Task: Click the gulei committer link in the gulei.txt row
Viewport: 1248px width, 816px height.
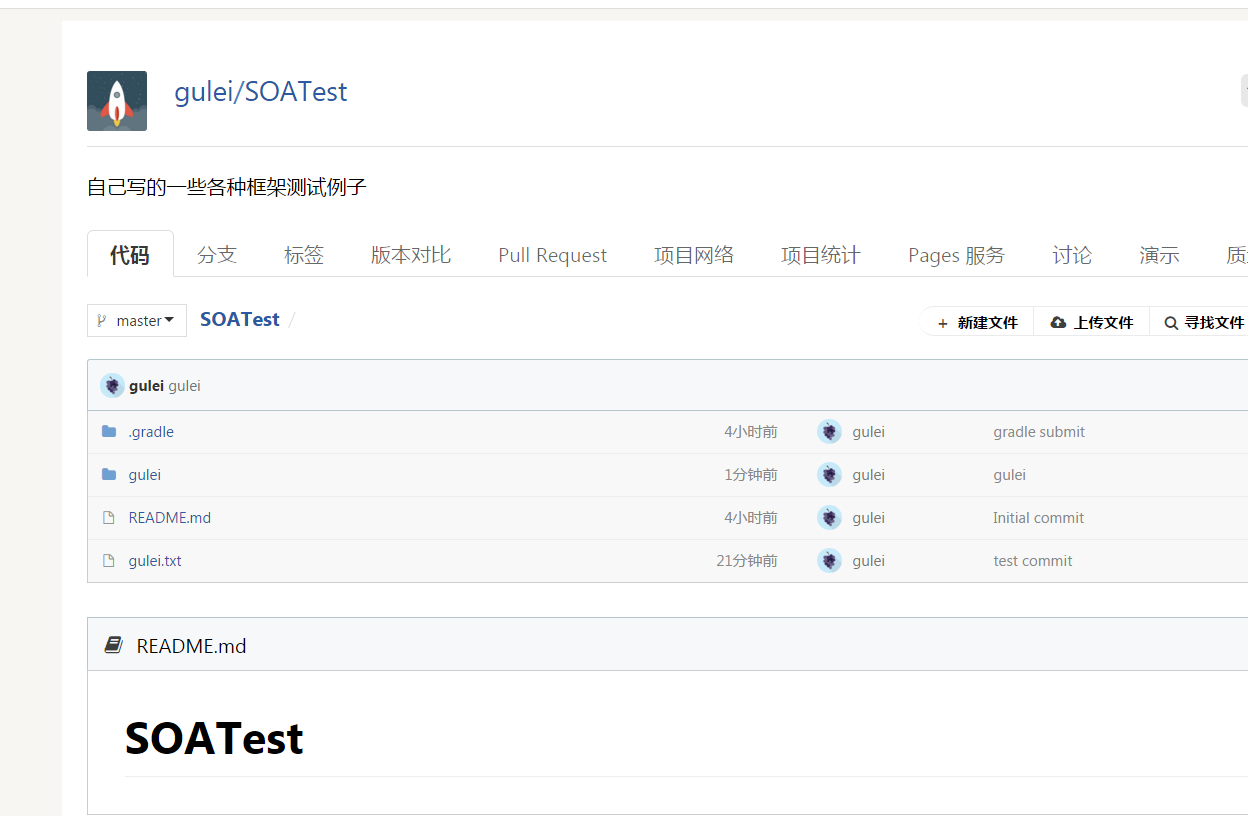Action: [868, 560]
